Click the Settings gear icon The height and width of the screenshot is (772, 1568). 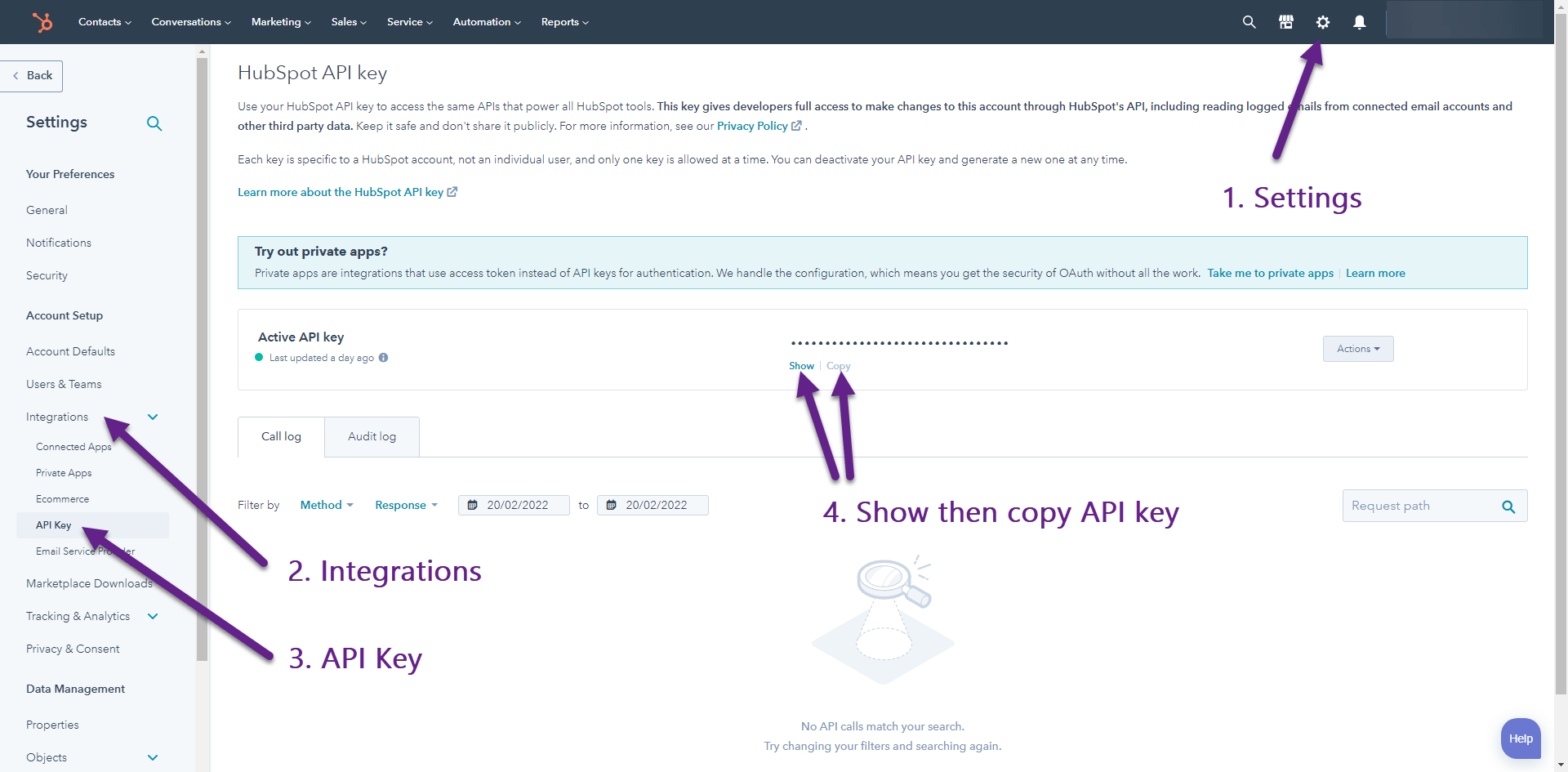1322,22
